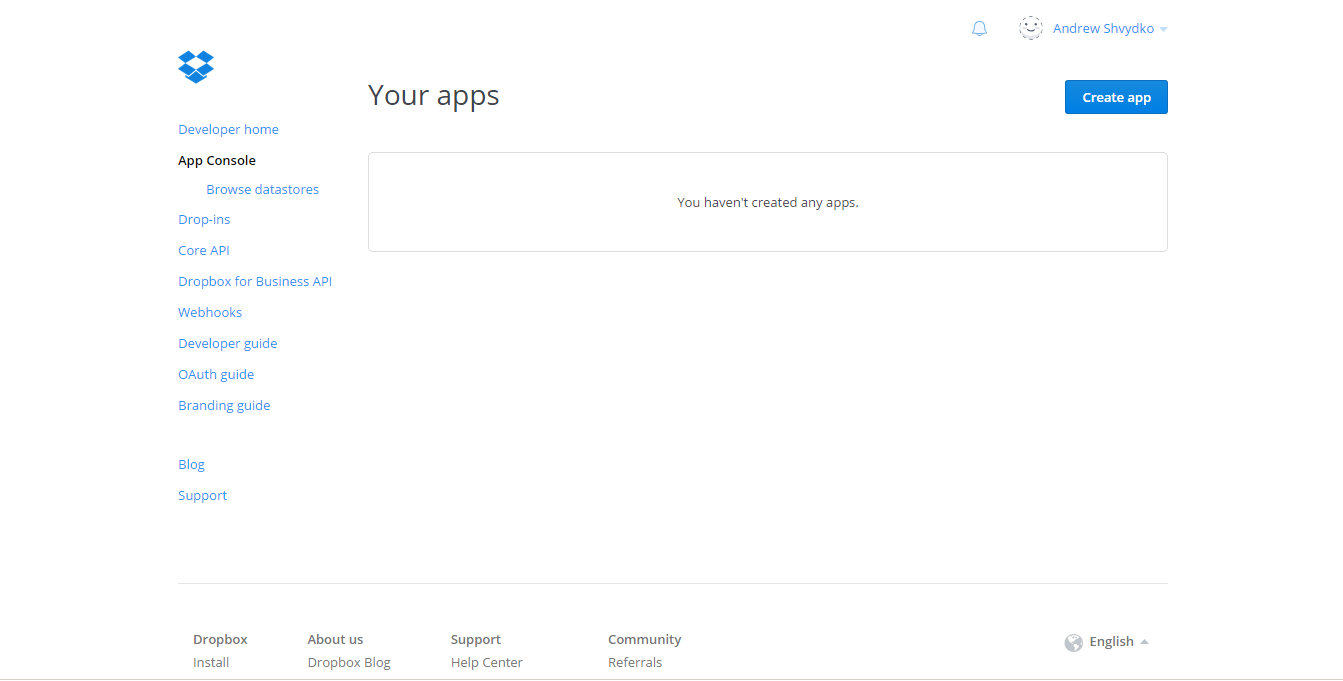
Task: Click the footer "About us" heading
Action: (335, 639)
